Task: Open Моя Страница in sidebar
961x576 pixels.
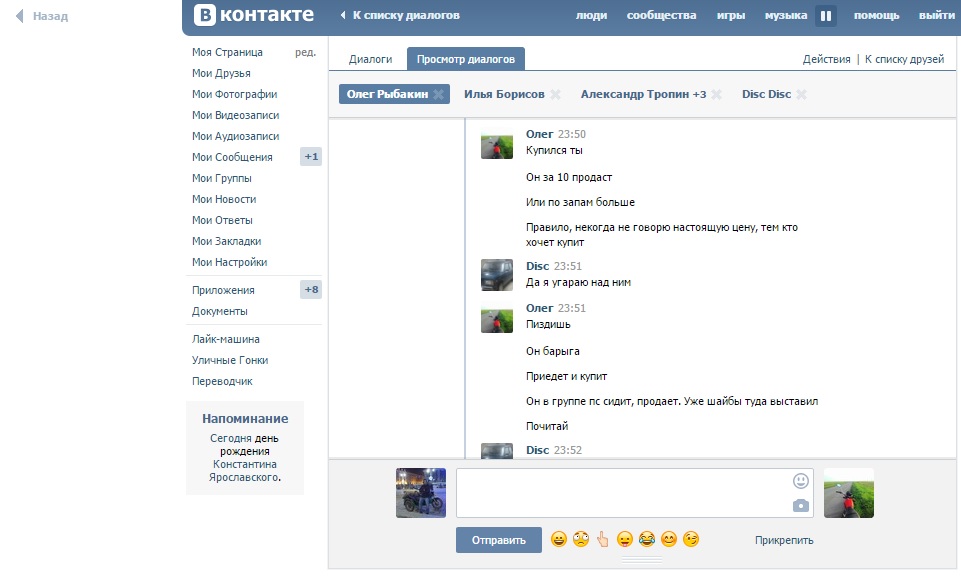Action: [227, 53]
